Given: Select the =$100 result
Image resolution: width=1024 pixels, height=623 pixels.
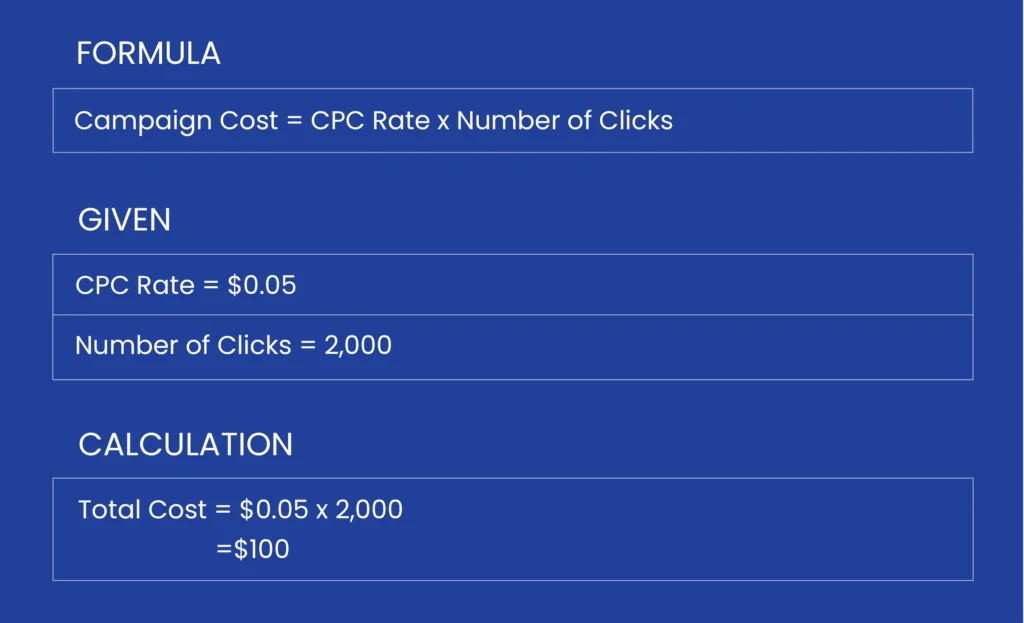Looking at the screenshot, I should click(x=253, y=549).
